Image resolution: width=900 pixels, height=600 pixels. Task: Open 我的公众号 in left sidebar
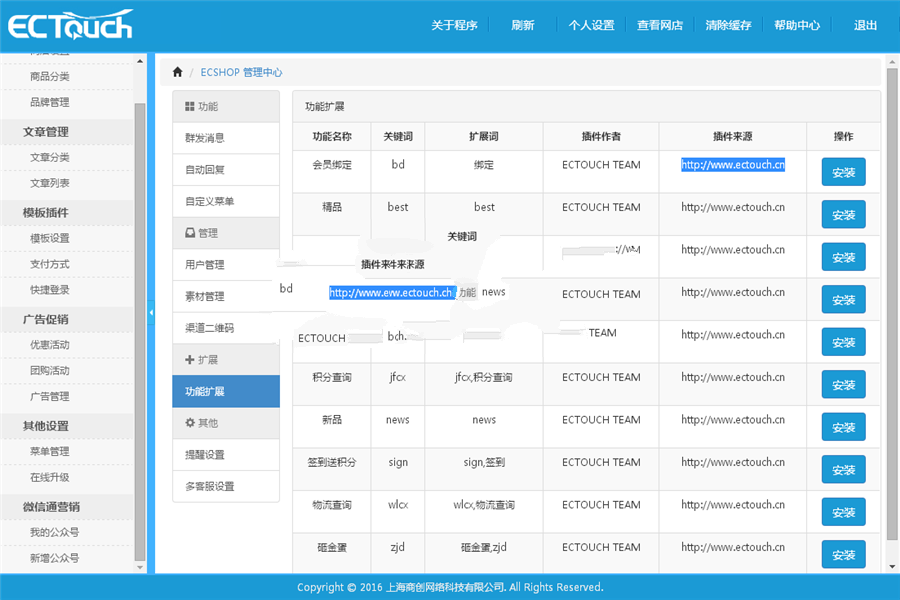click(x=55, y=532)
